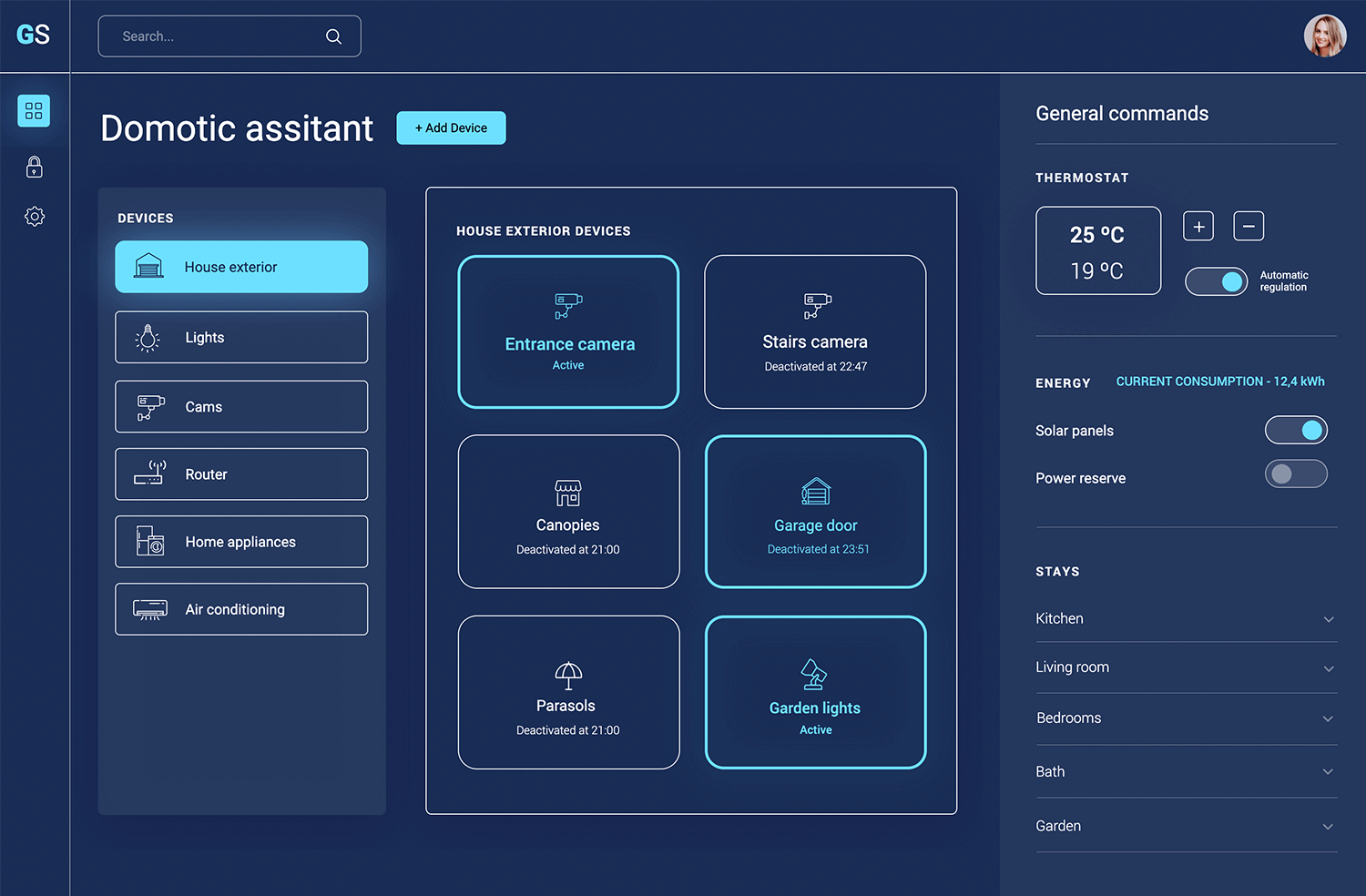The image size is (1366, 896).
Task: Decrease thermostat with the minus button
Action: coord(1249,226)
